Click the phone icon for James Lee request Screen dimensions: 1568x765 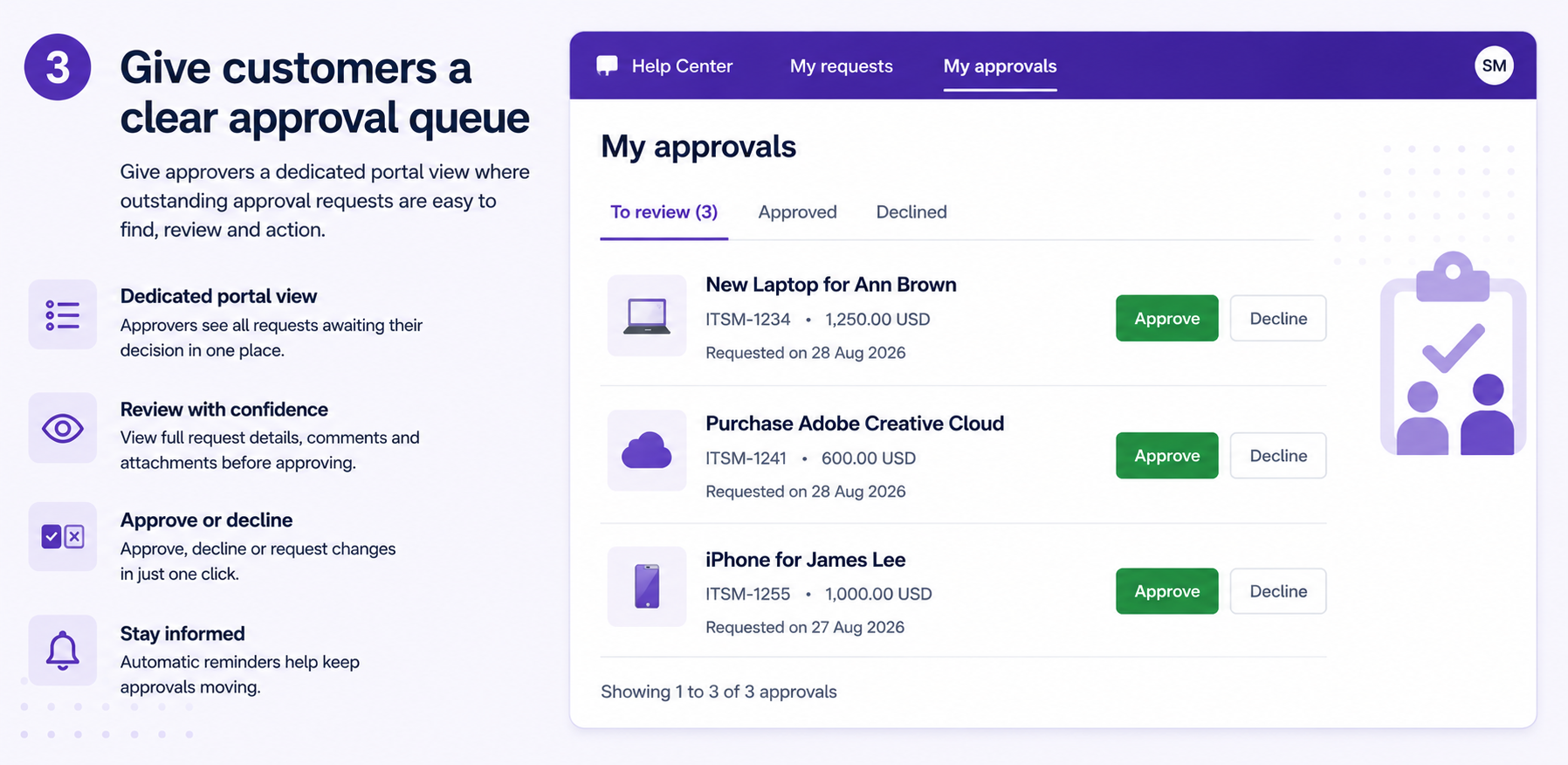647,587
